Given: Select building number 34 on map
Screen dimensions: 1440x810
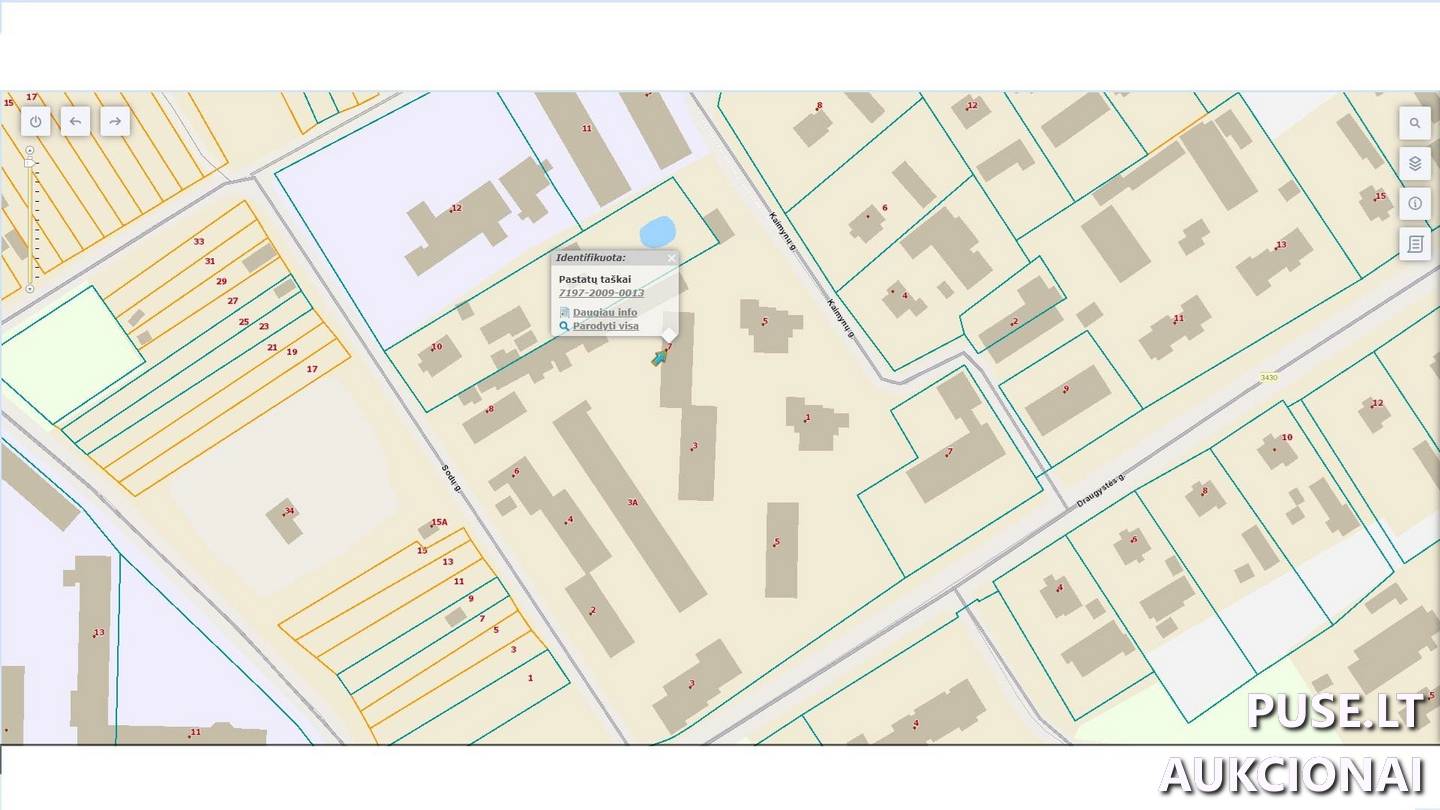Looking at the screenshot, I should pyautogui.click(x=285, y=520).
